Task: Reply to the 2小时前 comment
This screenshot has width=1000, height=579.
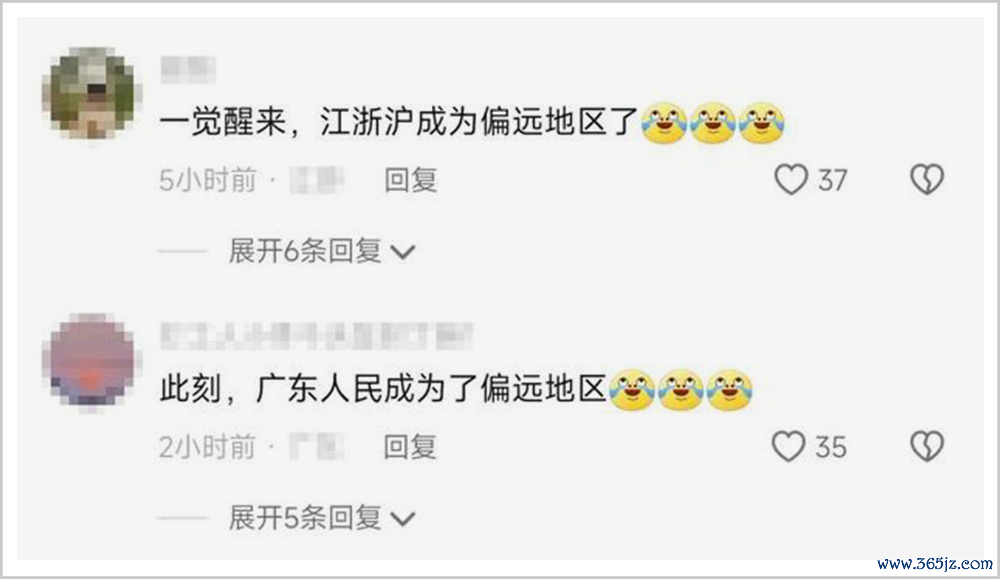Action: point(410,446)
